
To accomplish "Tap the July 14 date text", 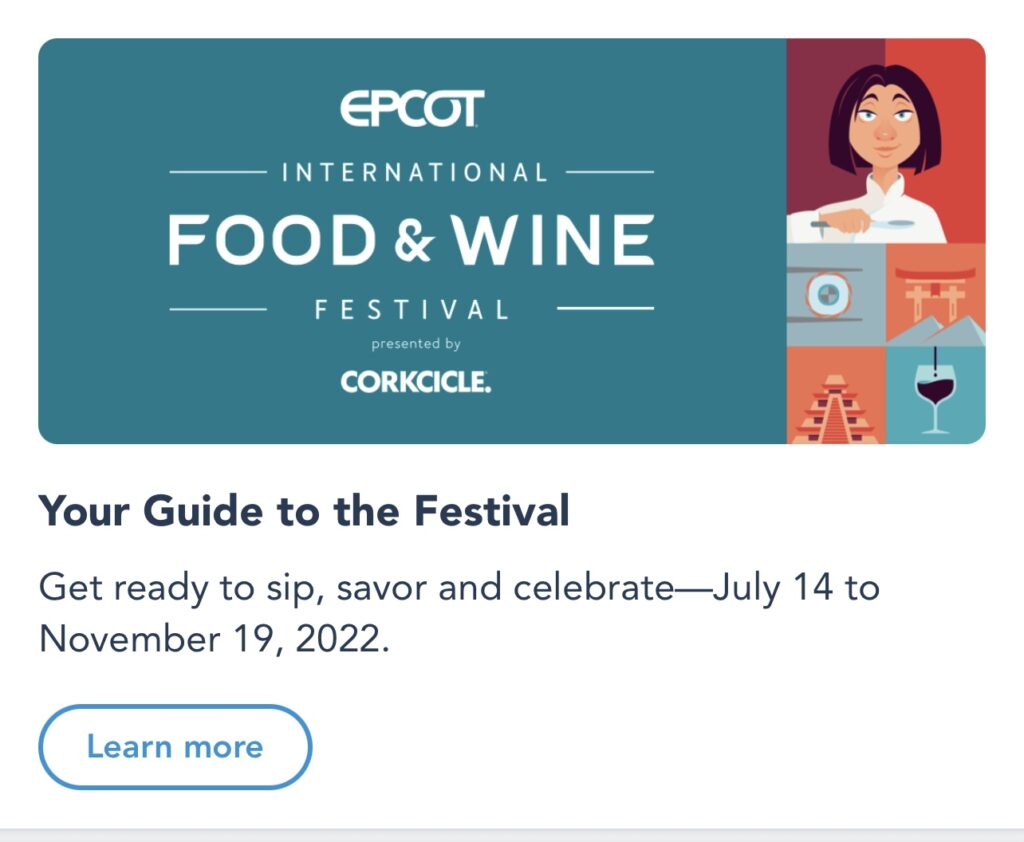I will pos(773,588).
